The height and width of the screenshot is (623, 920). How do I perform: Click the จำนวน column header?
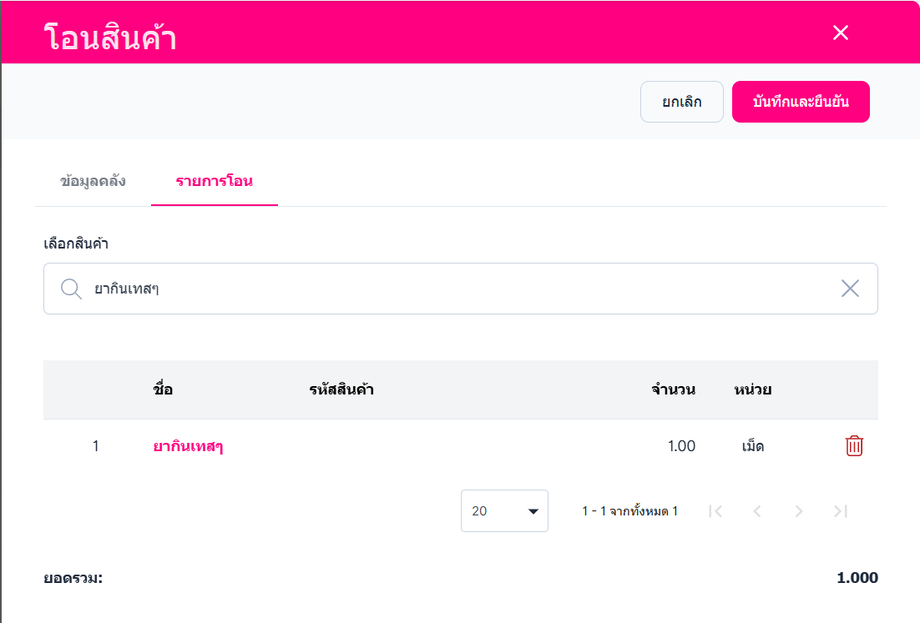(x=673, y=390)
